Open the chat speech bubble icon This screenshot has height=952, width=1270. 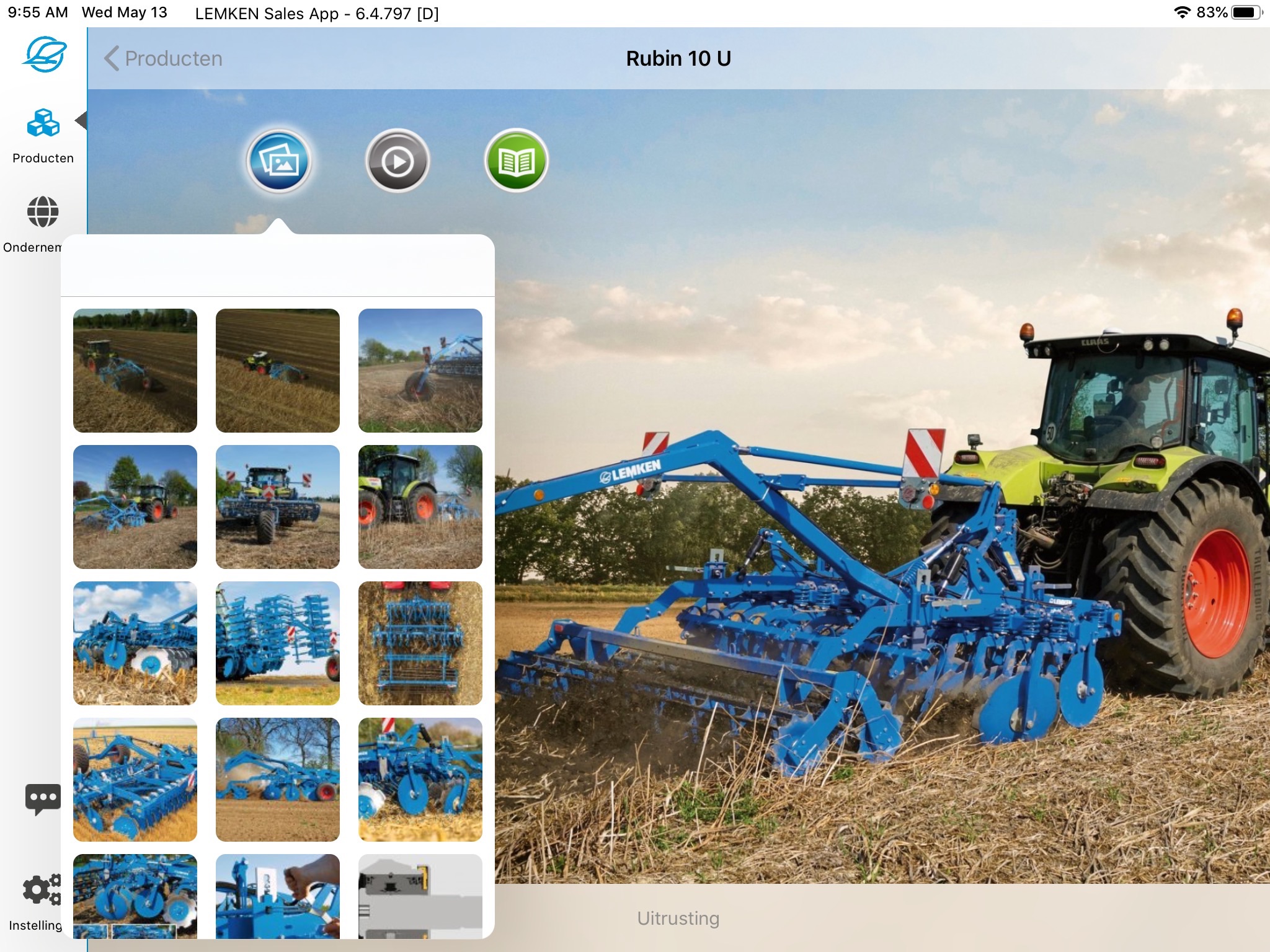pyautogui.click(x=43, y=798)
